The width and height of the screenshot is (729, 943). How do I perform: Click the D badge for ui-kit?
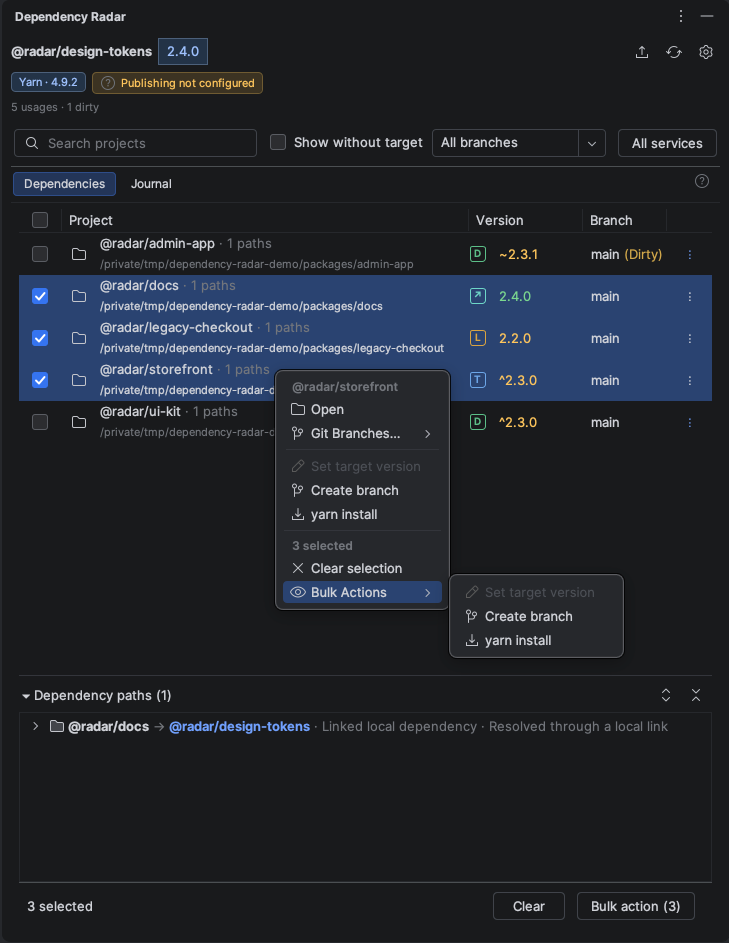[x=478, y=422]
